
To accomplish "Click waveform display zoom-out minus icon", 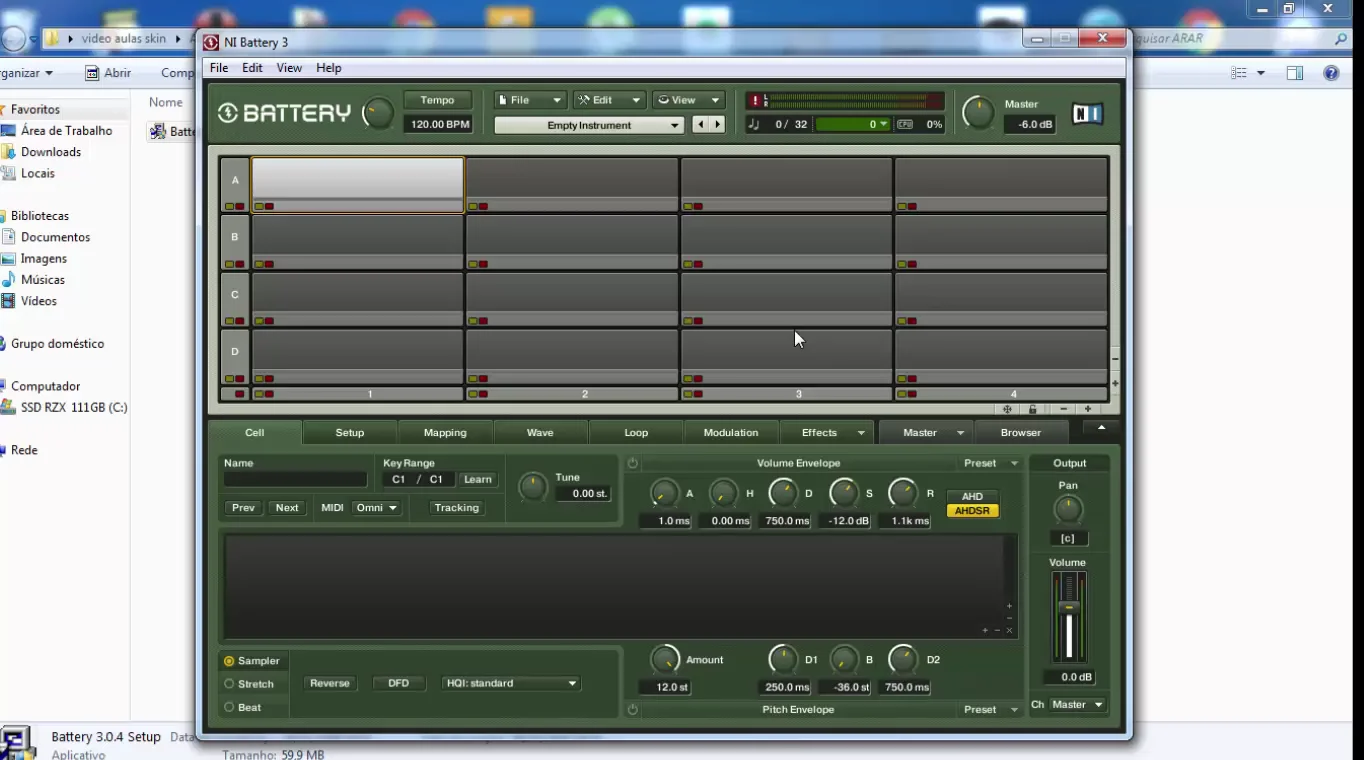I will point(997,630).
